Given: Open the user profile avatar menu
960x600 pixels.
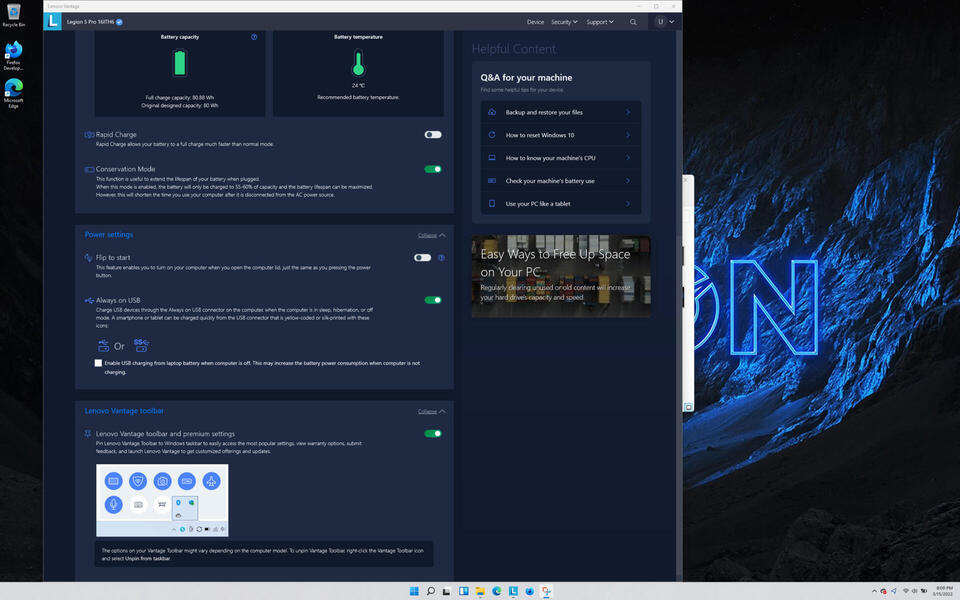Looking at the screenshot, I should [660, 22].
